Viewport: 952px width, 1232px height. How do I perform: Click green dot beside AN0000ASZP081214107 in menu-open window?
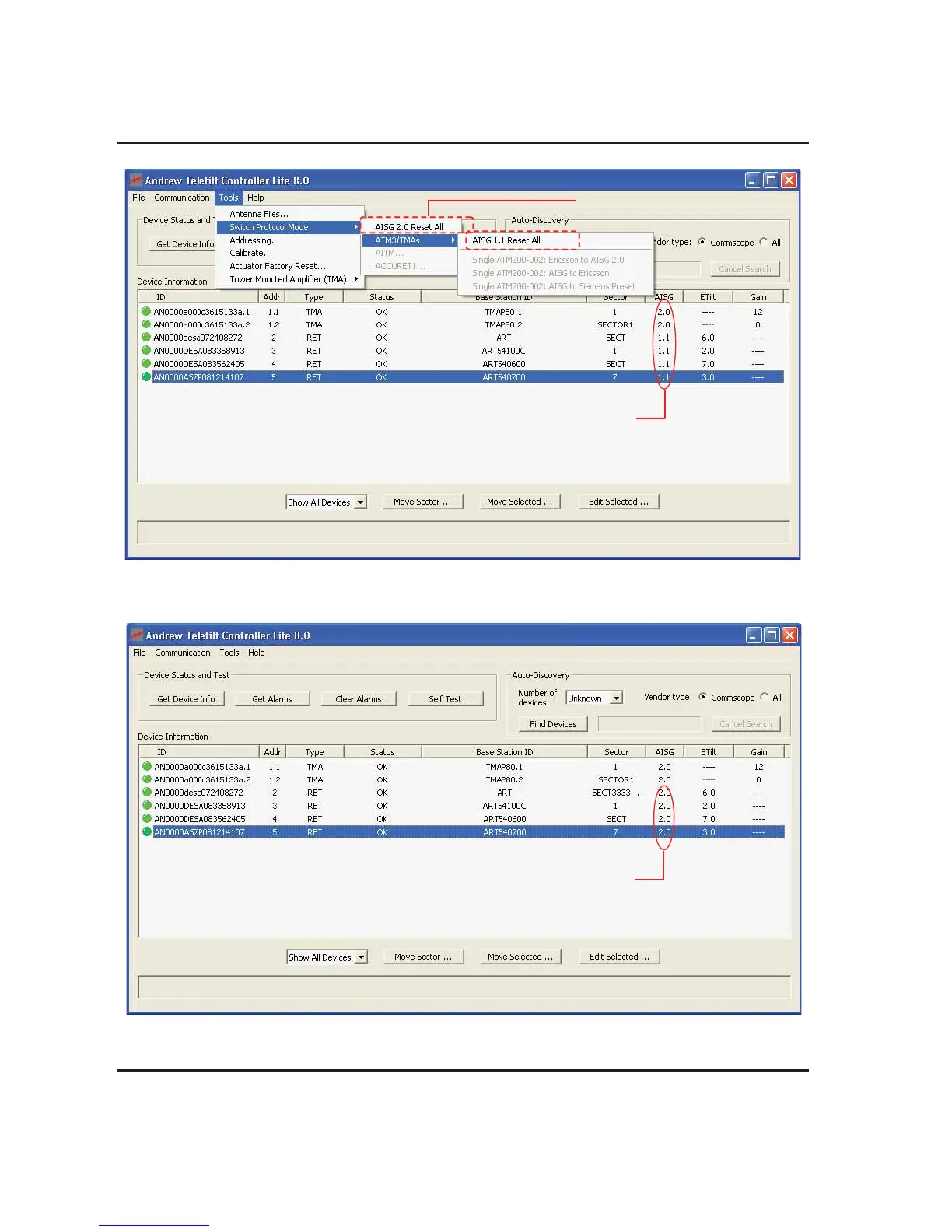[x=146, y=376]
